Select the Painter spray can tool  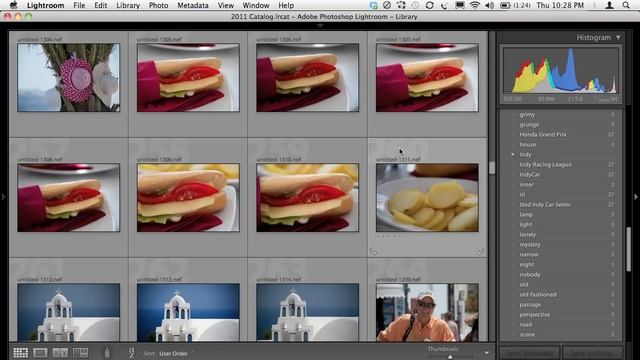(x=107, y=352)
